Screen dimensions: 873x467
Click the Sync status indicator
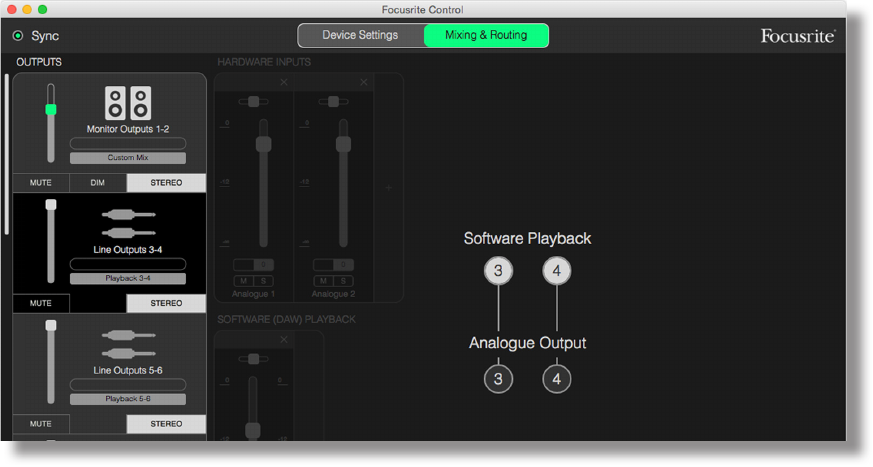18,36
